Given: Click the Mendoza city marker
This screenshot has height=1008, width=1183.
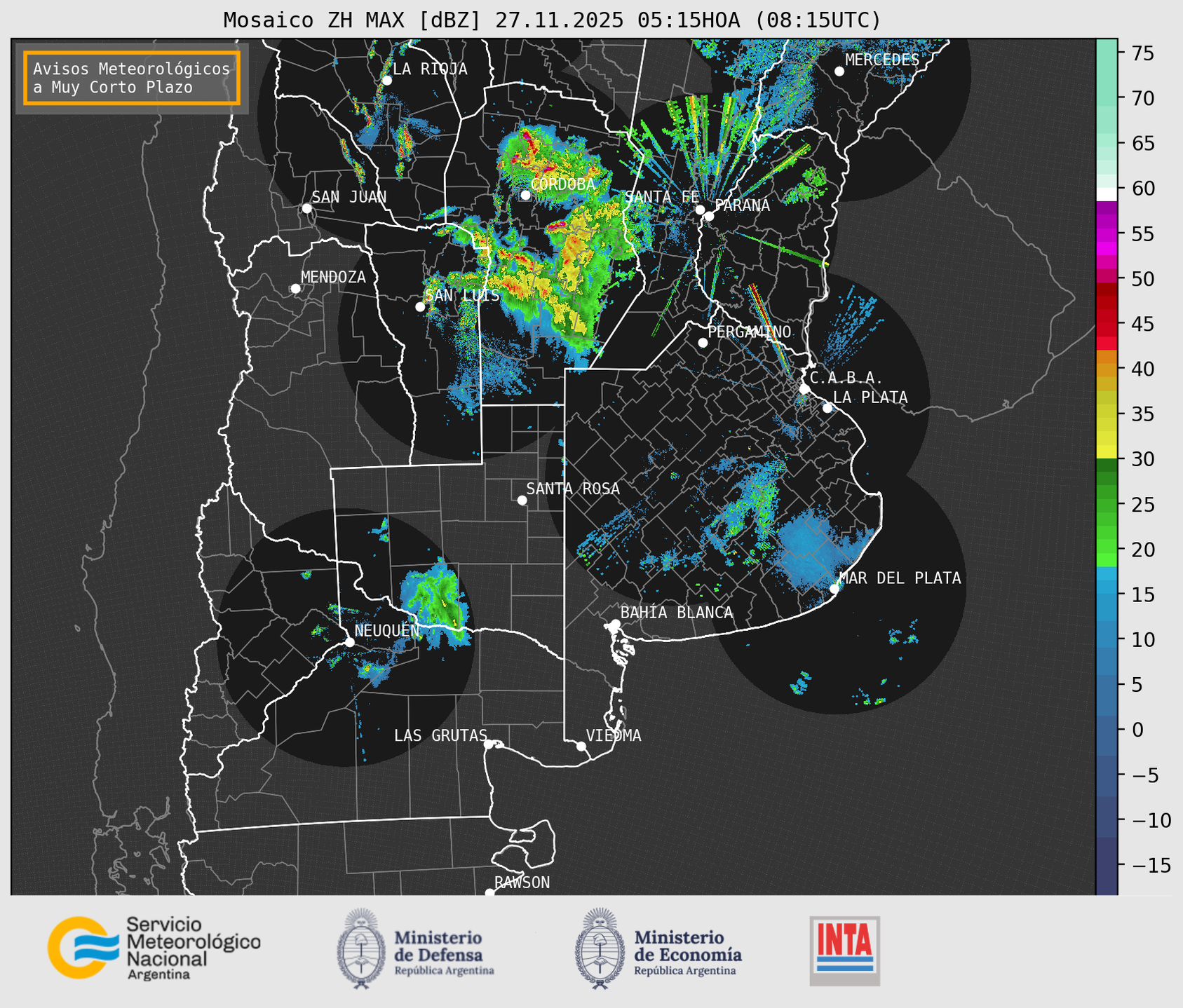Looking at the screenshot, I should (x=295, y=289).
